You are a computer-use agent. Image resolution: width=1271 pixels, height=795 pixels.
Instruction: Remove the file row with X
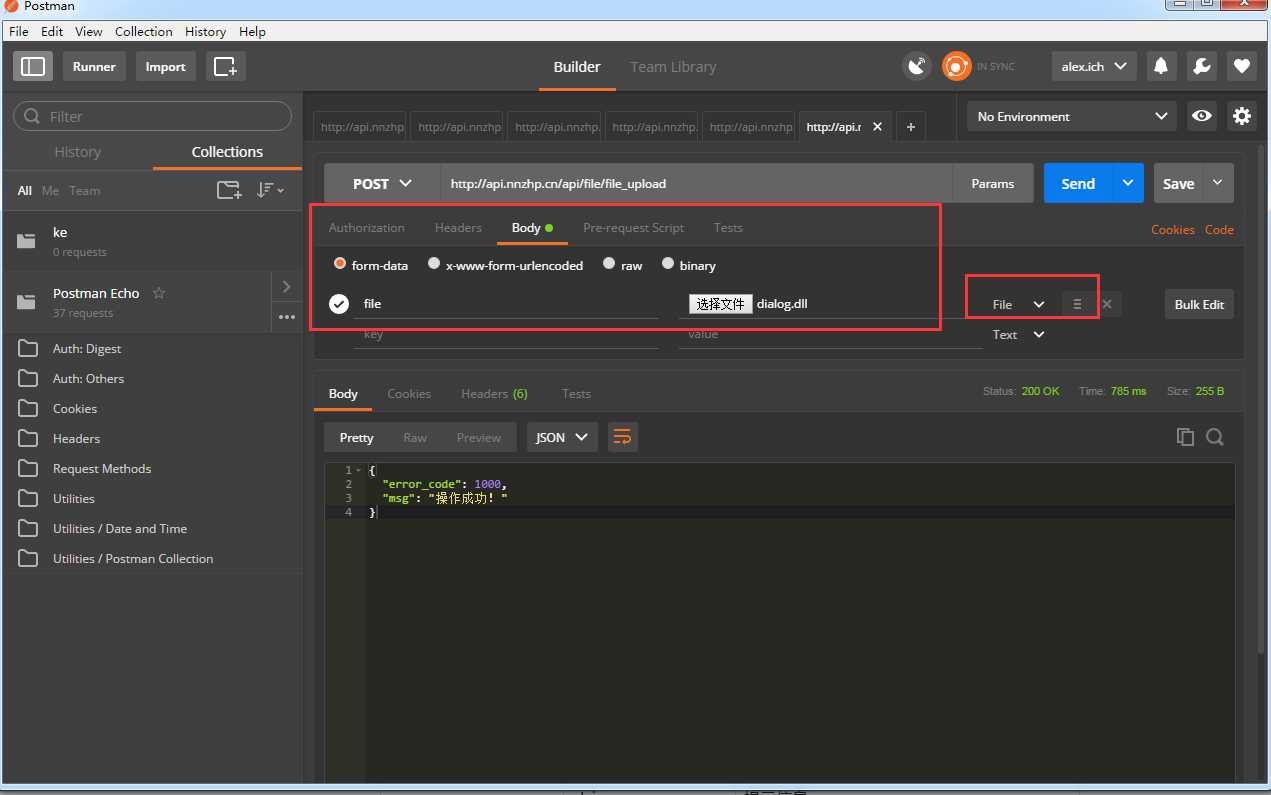[1107, 304]
